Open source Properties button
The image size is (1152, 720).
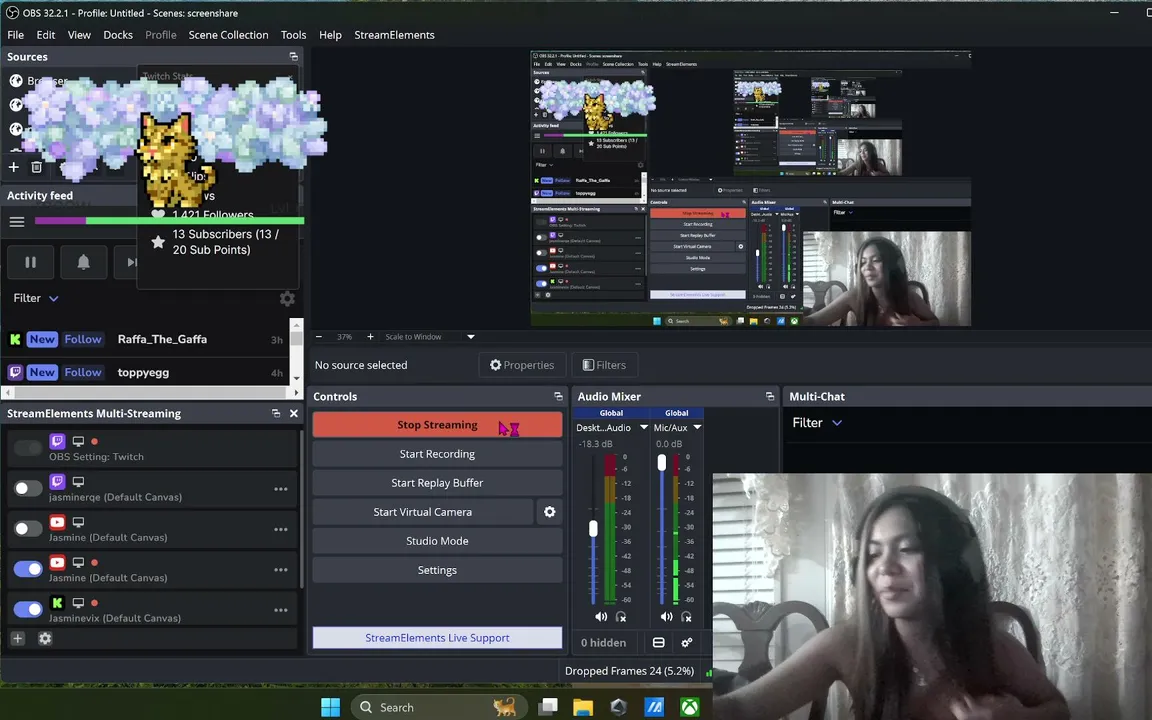pos(522,365)
